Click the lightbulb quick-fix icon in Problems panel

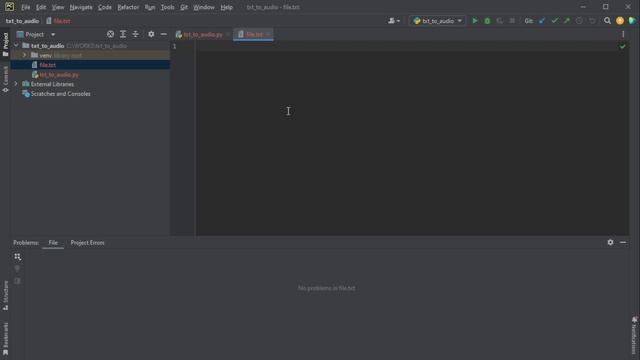(17, 269)
